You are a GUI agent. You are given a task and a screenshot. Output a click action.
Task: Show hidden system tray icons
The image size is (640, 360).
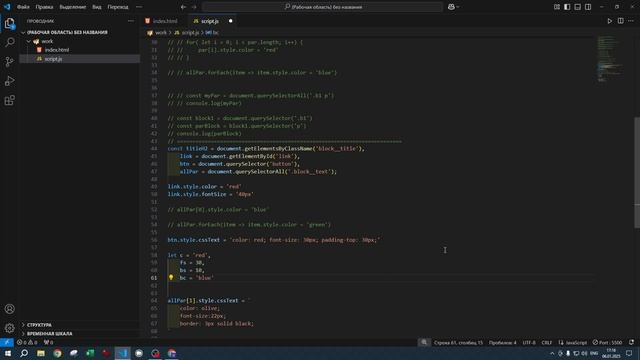tap(552, 353)
